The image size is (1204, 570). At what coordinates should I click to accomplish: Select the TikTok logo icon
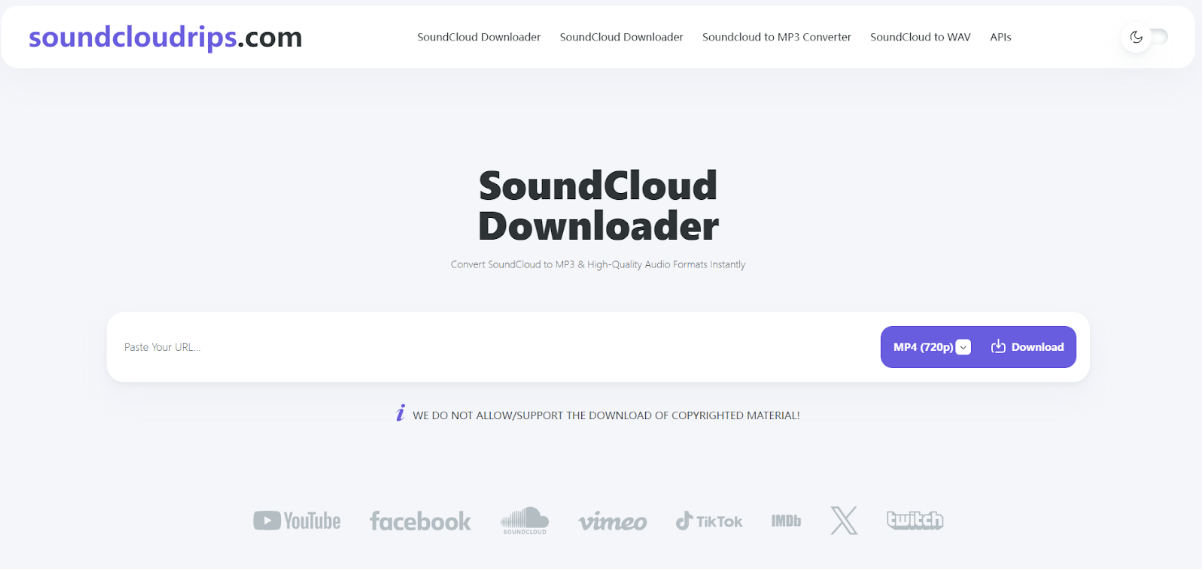click(x=709, y=521)
